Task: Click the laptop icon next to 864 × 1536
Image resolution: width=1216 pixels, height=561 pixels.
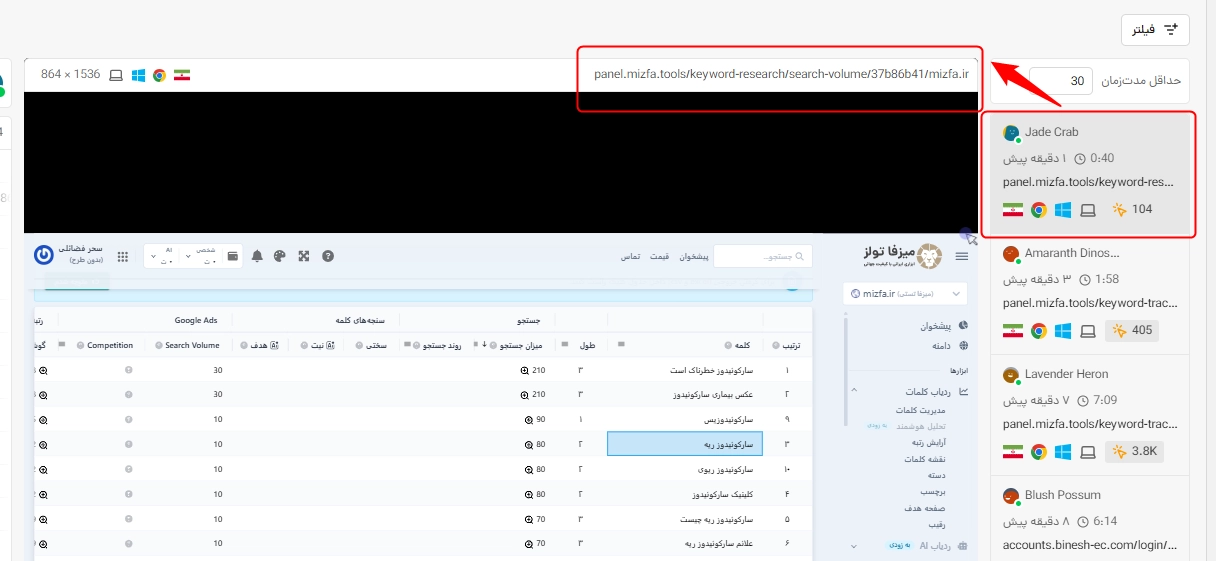Action: click(116, 75)
